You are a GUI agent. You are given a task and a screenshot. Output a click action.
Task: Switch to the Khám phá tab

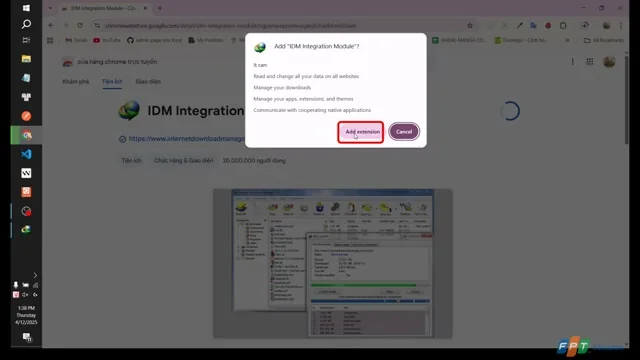pos(76,82)
